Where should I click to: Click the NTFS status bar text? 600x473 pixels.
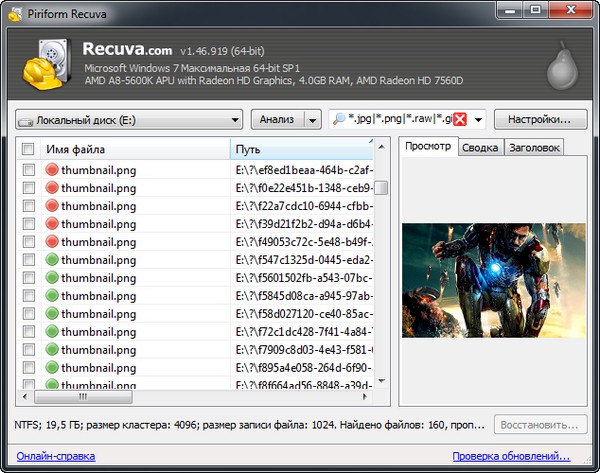(x=249, y=425)
